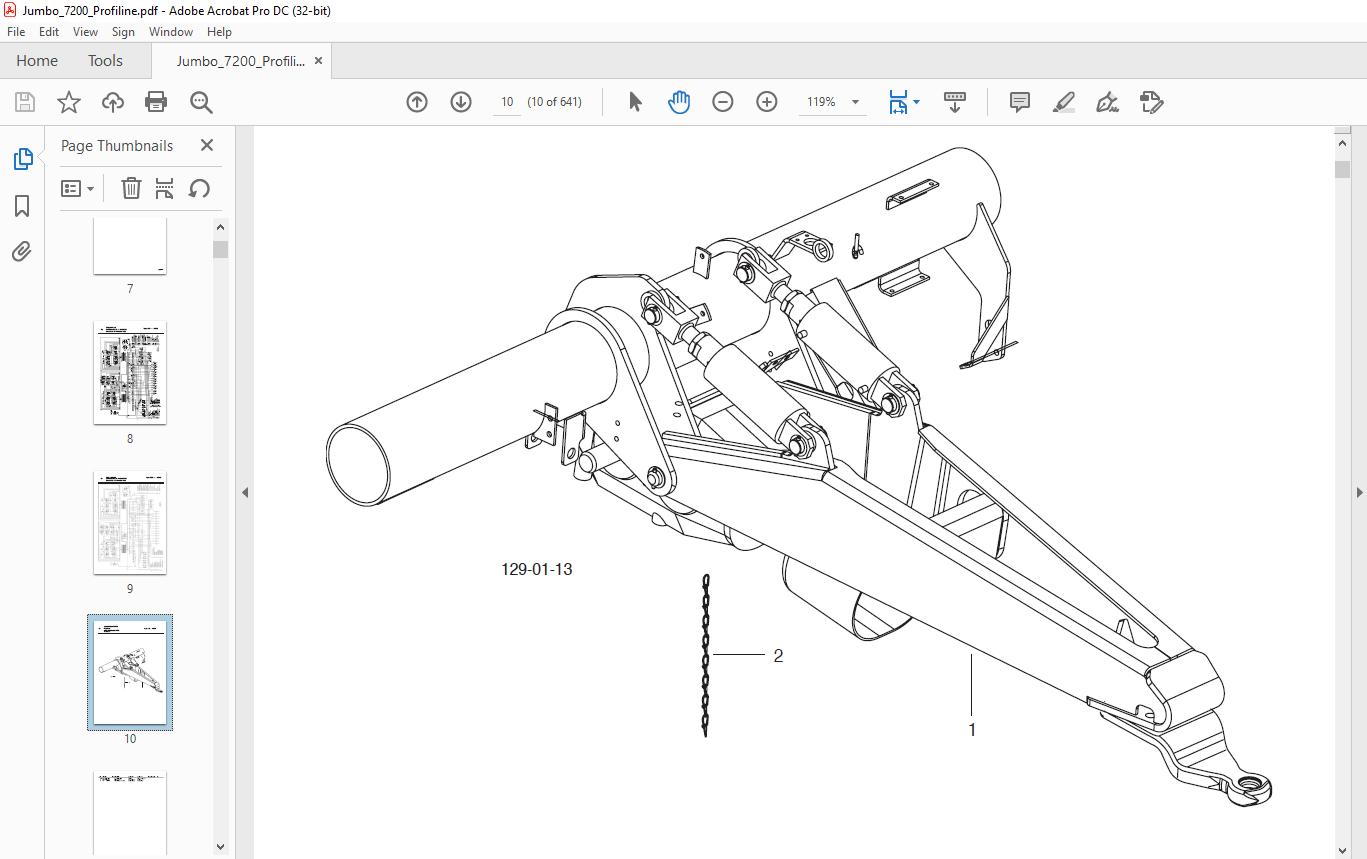Viewport: 1367px width, 859px height.
Task: Open the thumbnail options menu dropdown
Action: 78,188
